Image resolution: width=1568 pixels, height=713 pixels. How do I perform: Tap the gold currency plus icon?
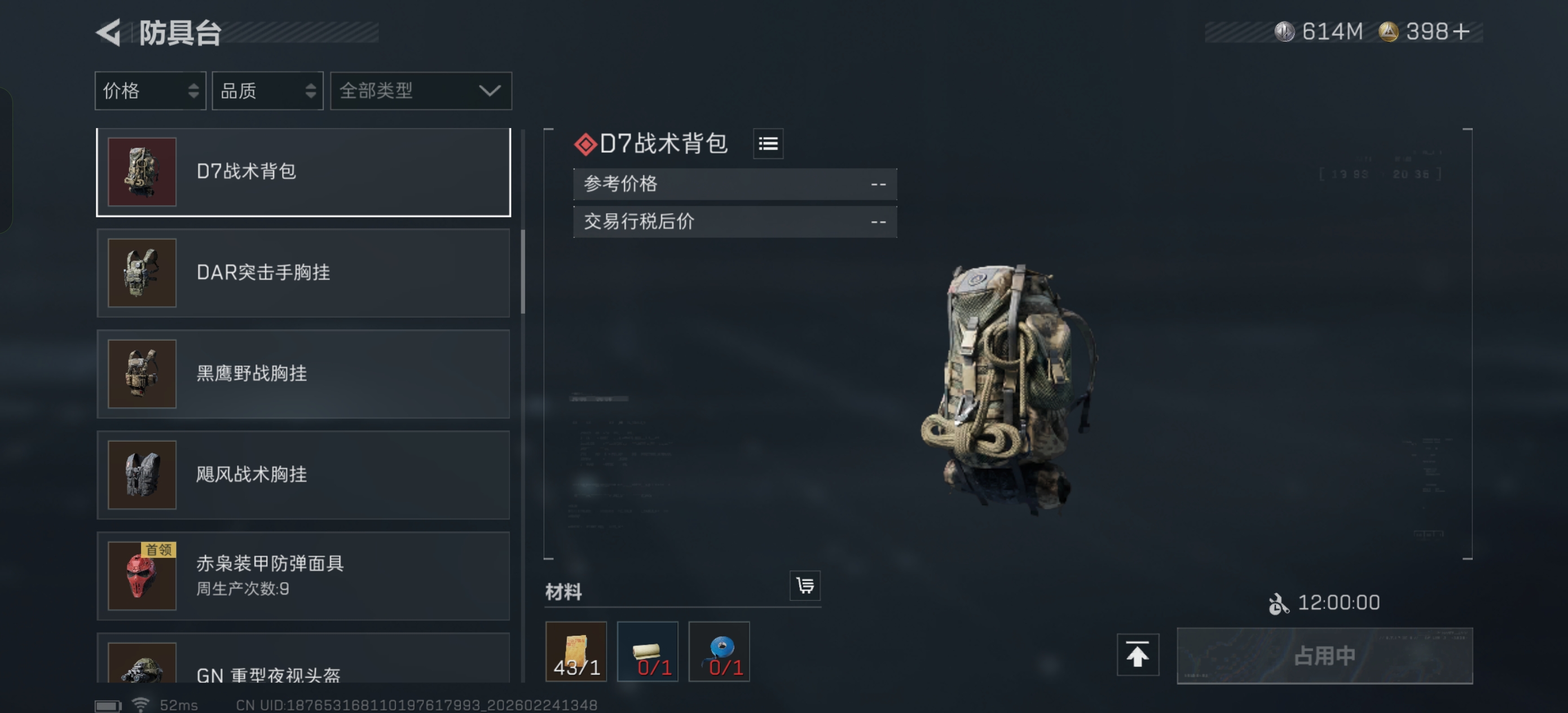pos(1461,32)
